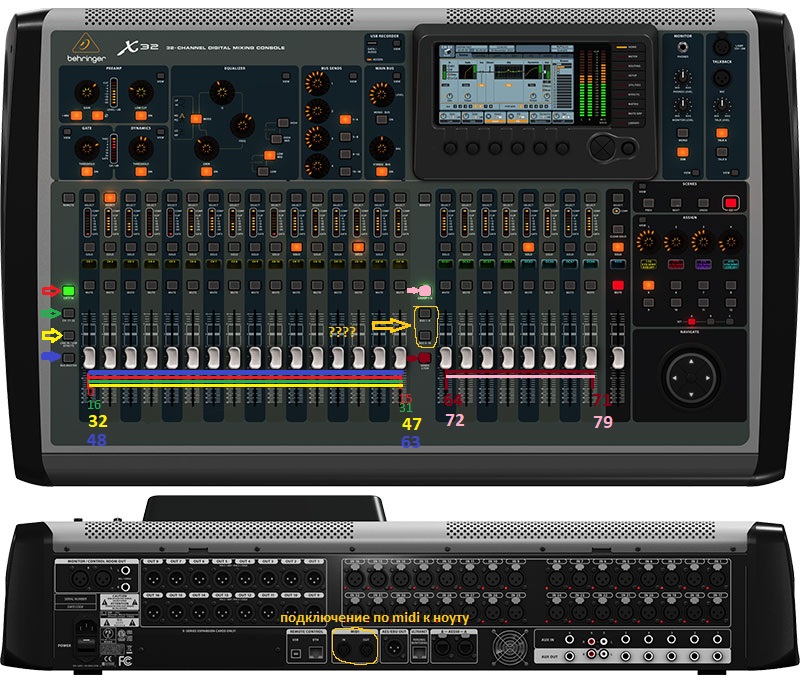Click the Ethernet port under Remote Control

pos(316,652)
